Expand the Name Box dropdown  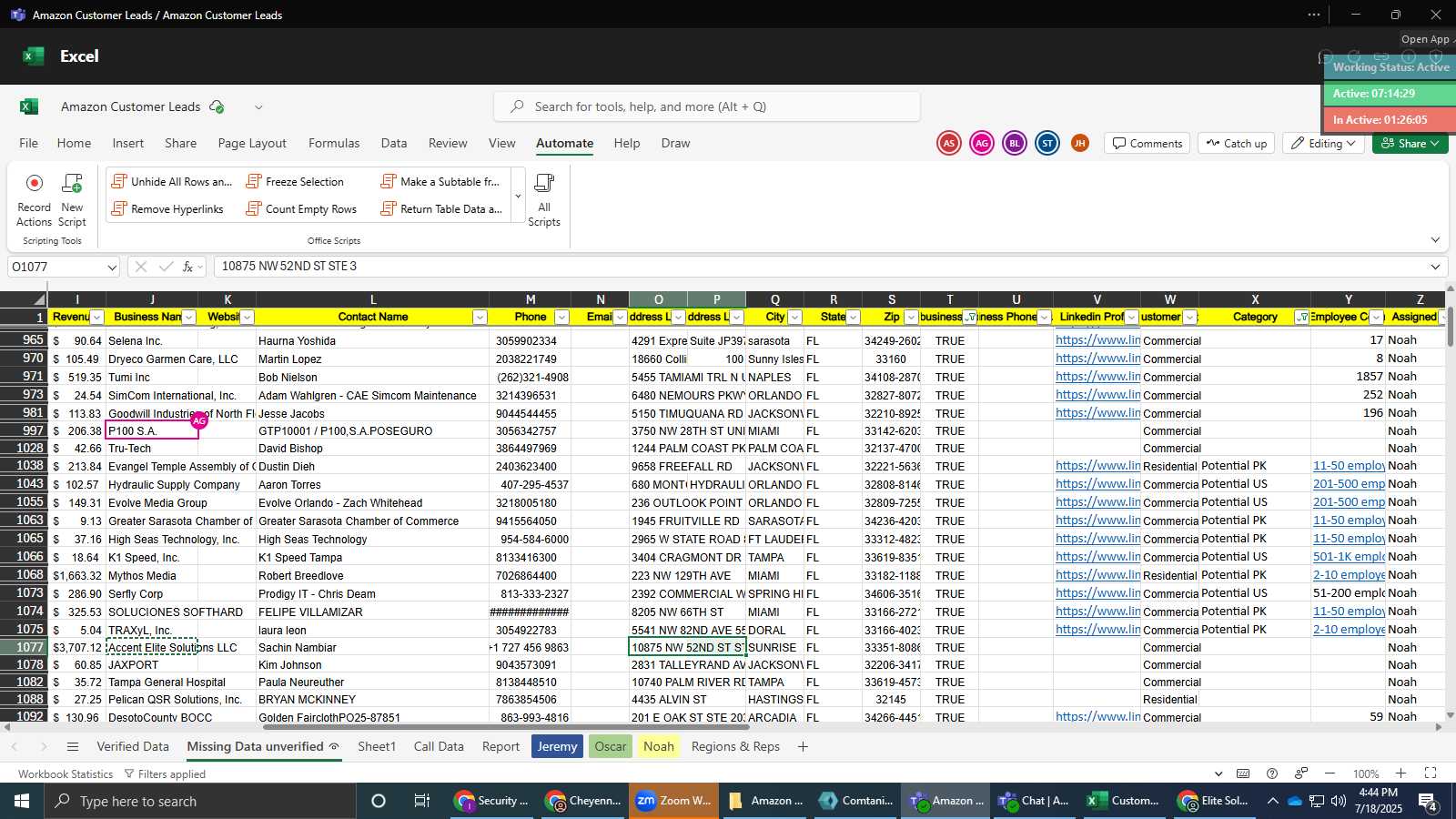(112, 268)
